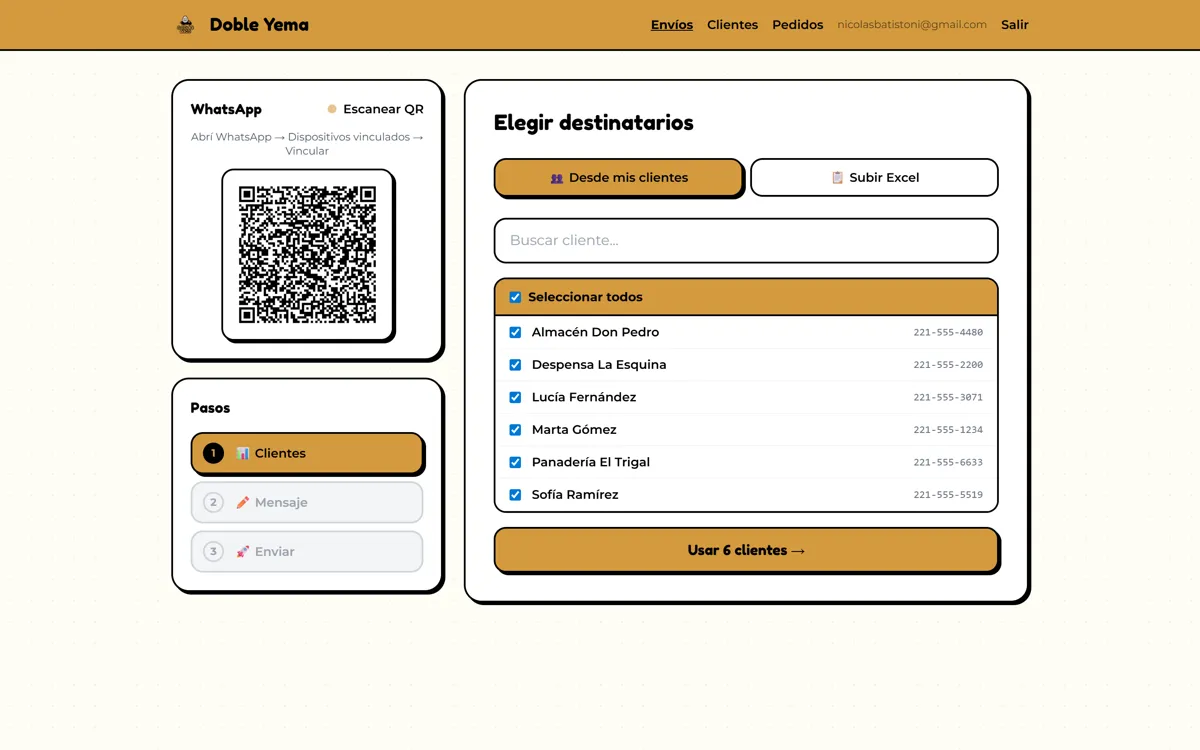
Task: Click phone number 221-555-2200
Action: (x=948, y=365)
